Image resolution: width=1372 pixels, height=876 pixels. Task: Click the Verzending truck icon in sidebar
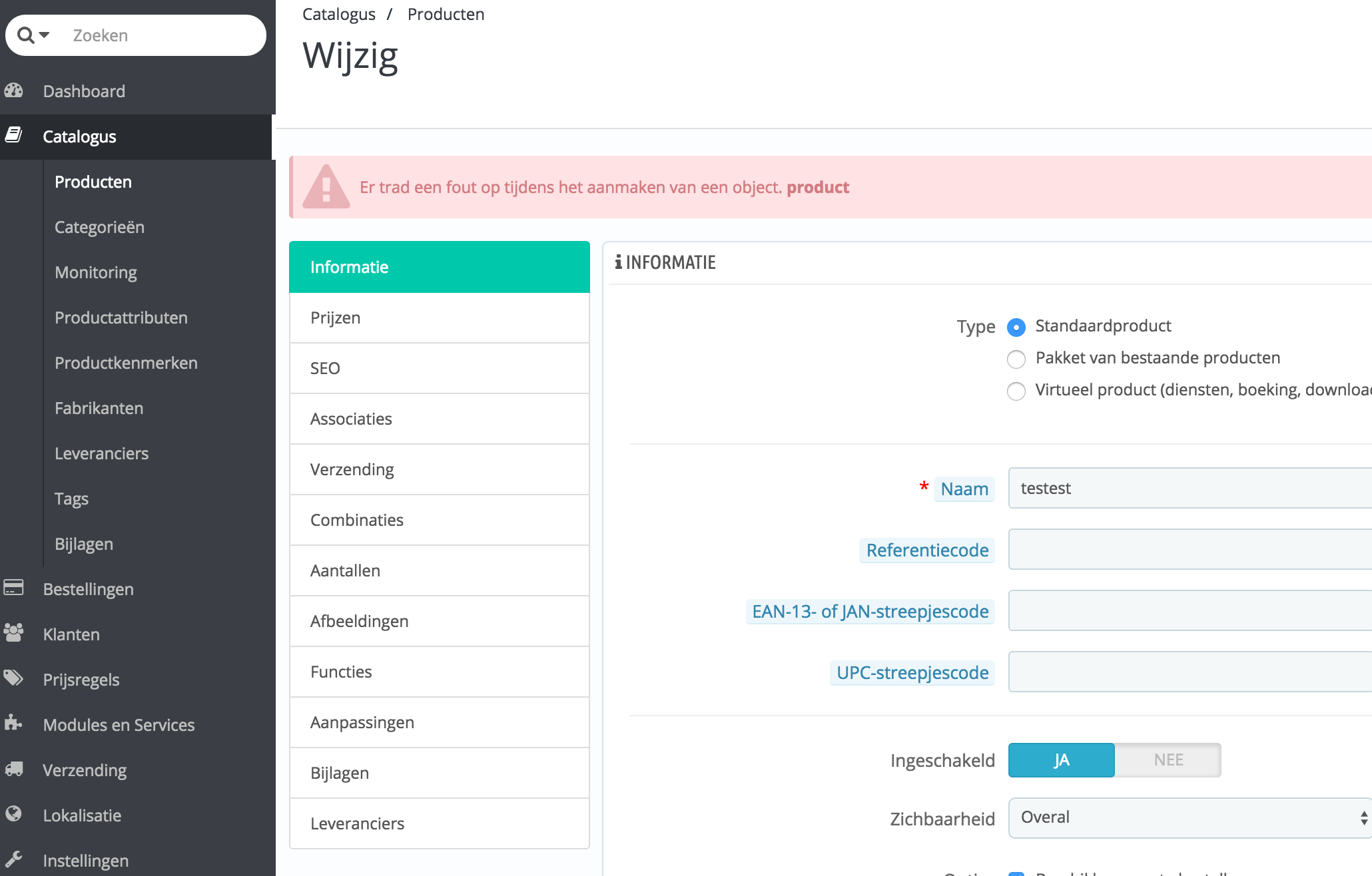point(14,769)
